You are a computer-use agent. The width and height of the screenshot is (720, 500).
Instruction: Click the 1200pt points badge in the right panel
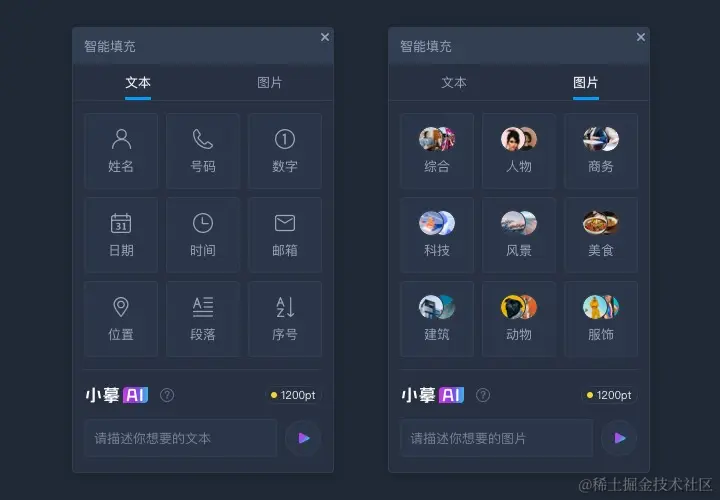609,395
